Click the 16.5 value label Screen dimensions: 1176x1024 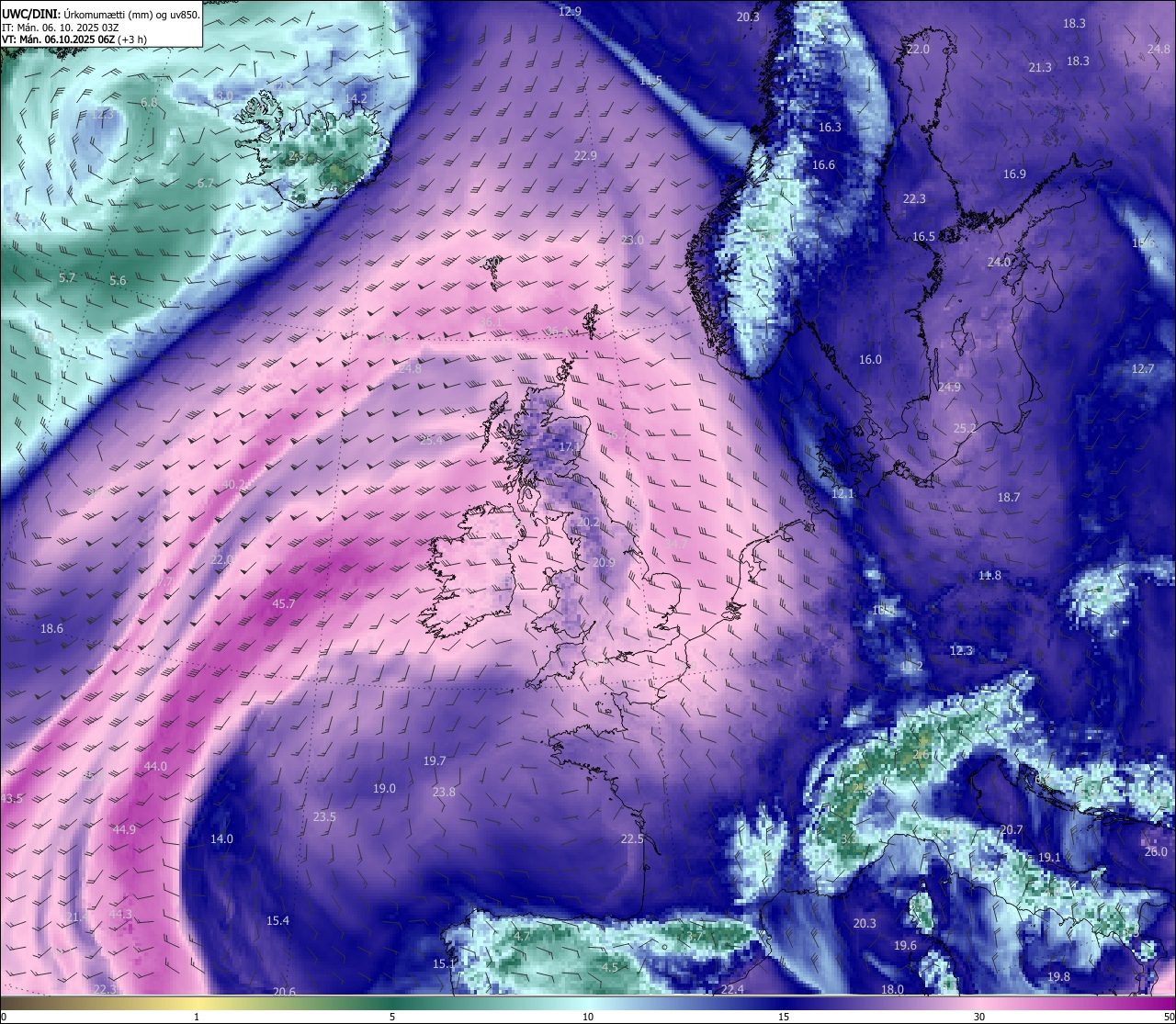(x=923, y=237)
